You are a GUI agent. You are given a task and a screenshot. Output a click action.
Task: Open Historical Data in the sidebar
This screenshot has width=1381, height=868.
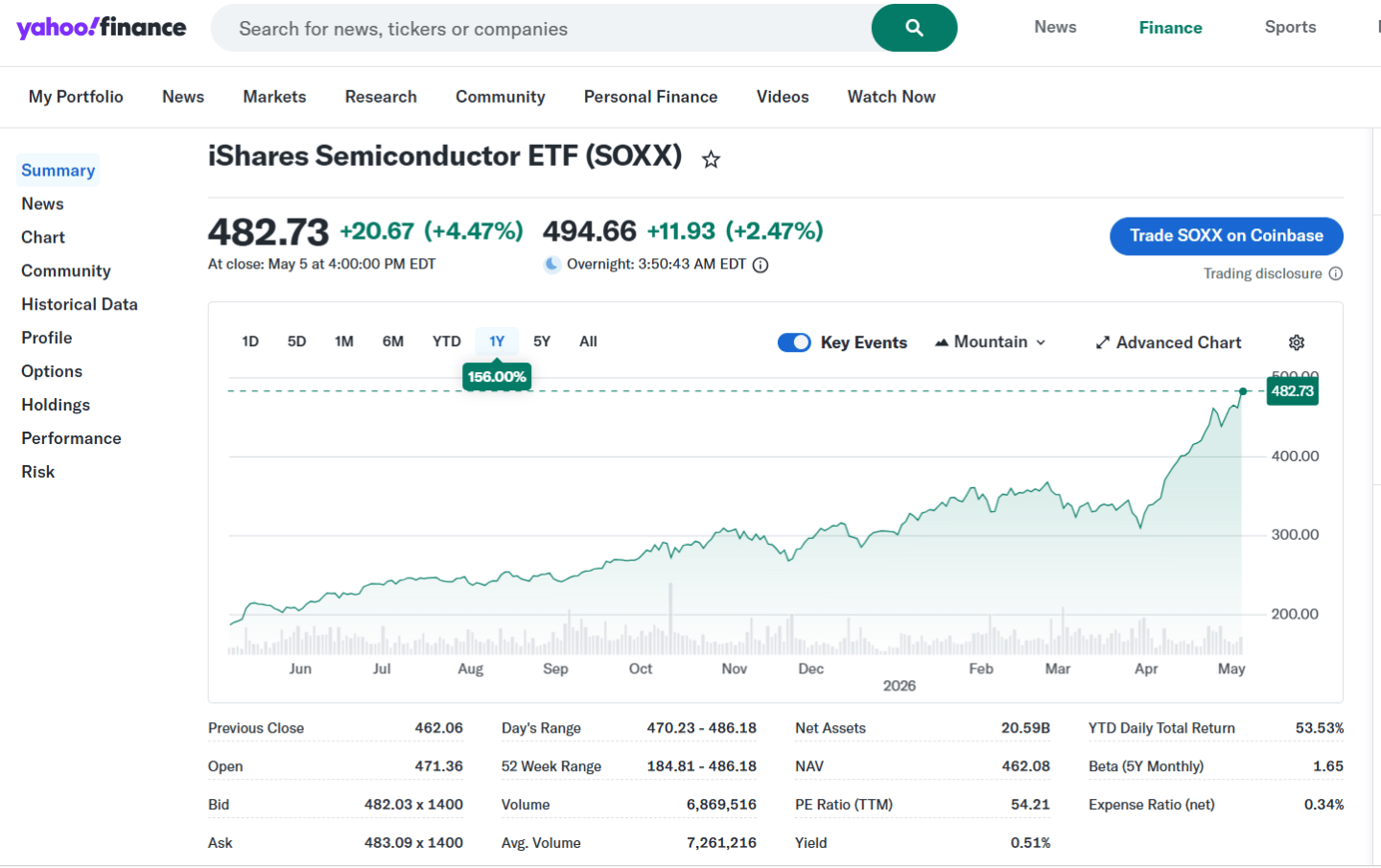pyautogui.click(x=80, y=305)
